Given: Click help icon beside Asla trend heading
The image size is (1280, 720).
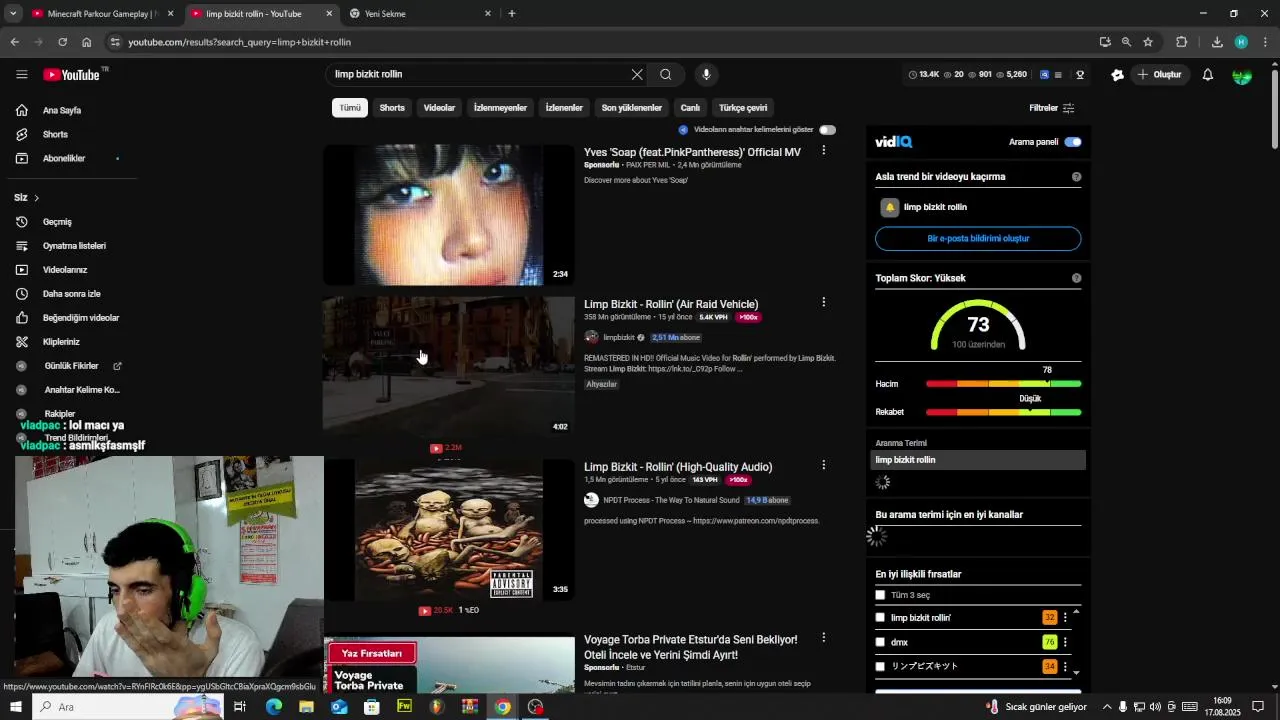Looking at the screenshot, I should tap(1076, 177).
